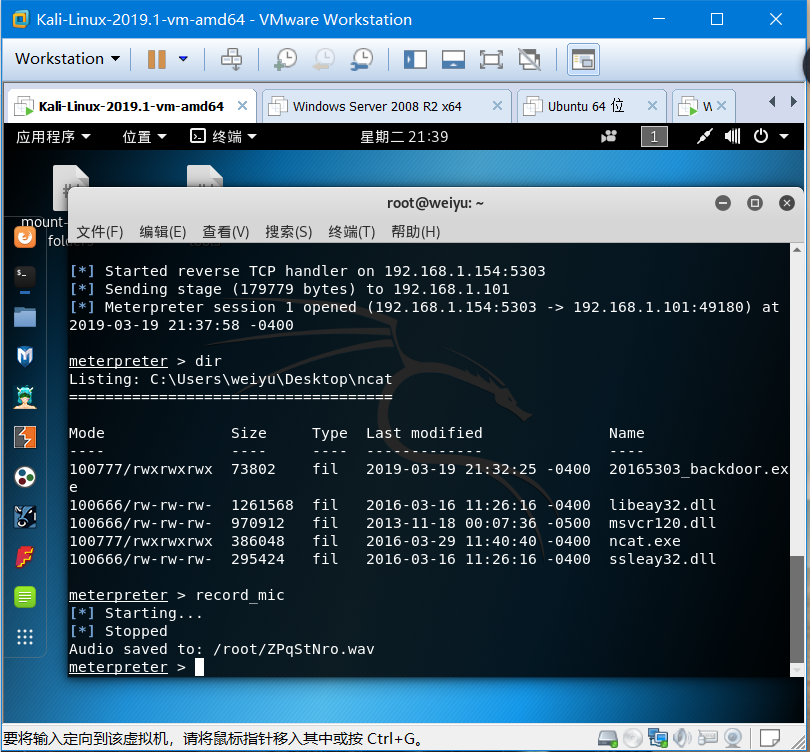
Task: Open the Terminal dock icon
Action: (x=25, y=277)
